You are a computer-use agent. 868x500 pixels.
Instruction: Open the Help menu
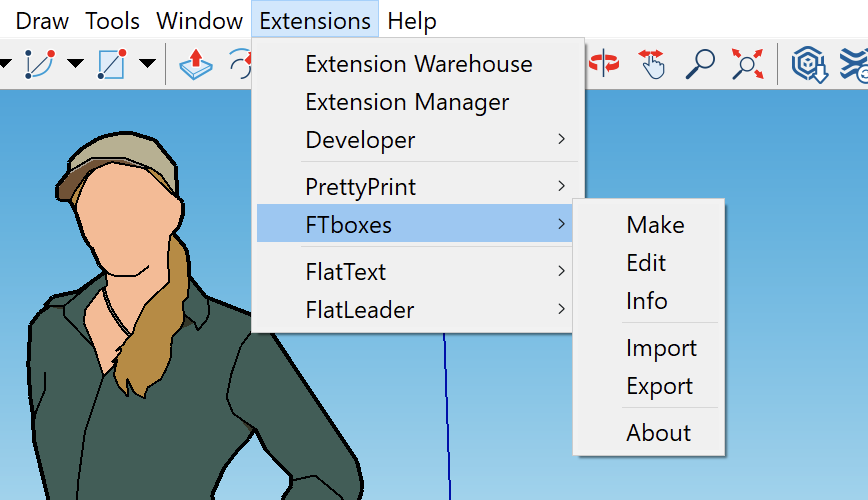pos(411,21)
